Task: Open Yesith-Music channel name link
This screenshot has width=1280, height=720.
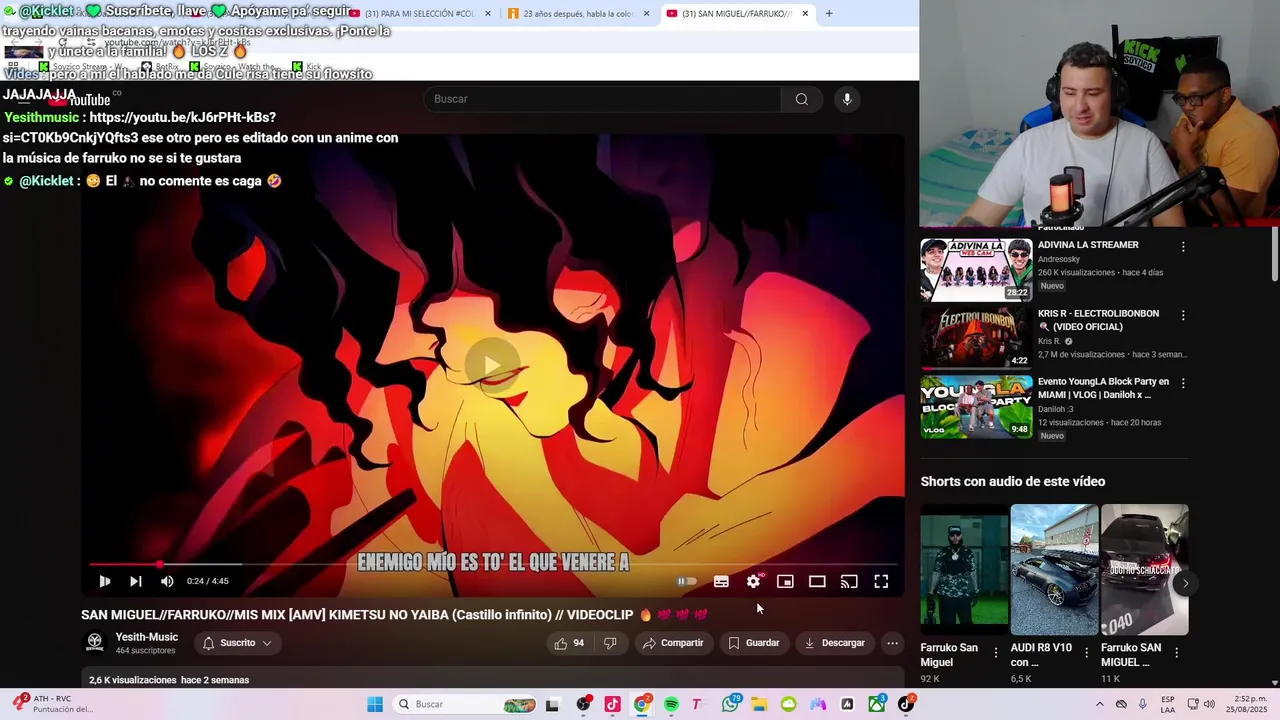Action: coord(147,637)
